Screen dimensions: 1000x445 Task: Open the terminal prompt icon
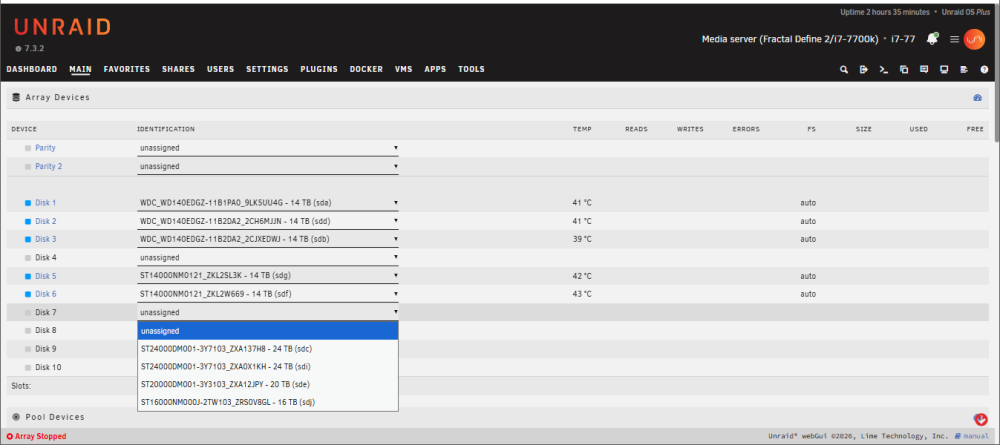click(x=884, y=69)
